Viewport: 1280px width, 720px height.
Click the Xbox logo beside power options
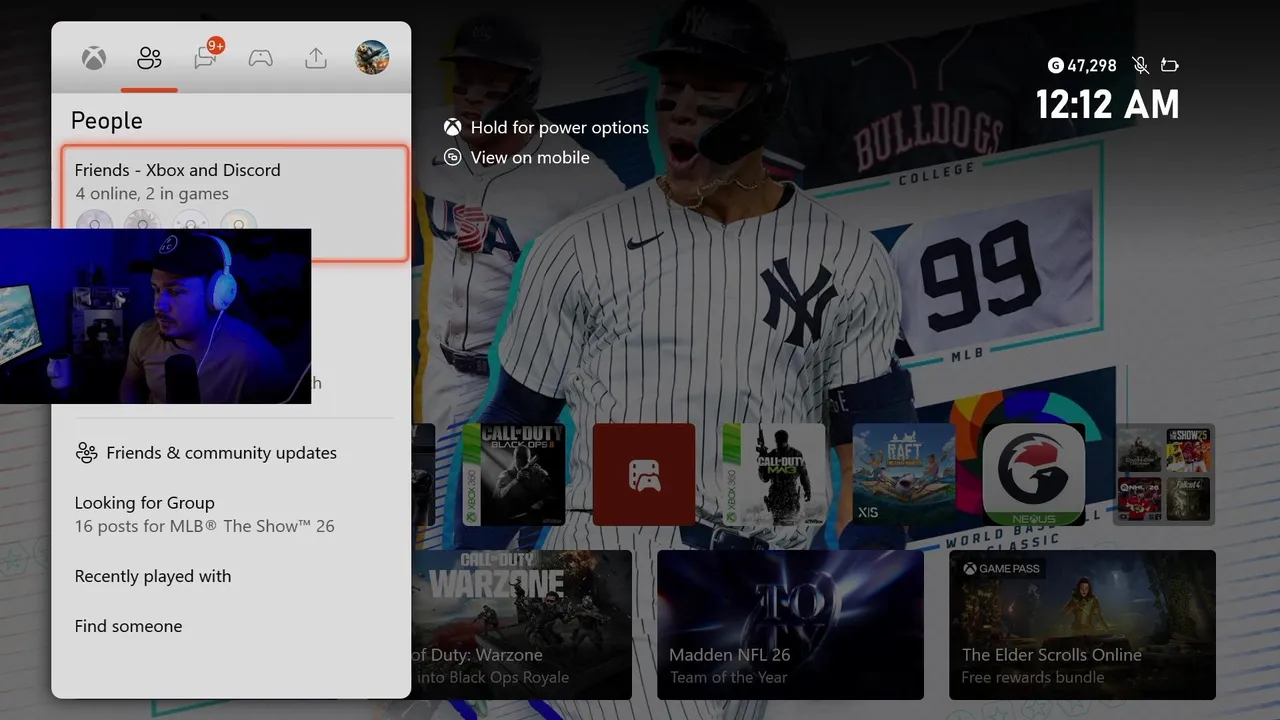click(453, 127)
